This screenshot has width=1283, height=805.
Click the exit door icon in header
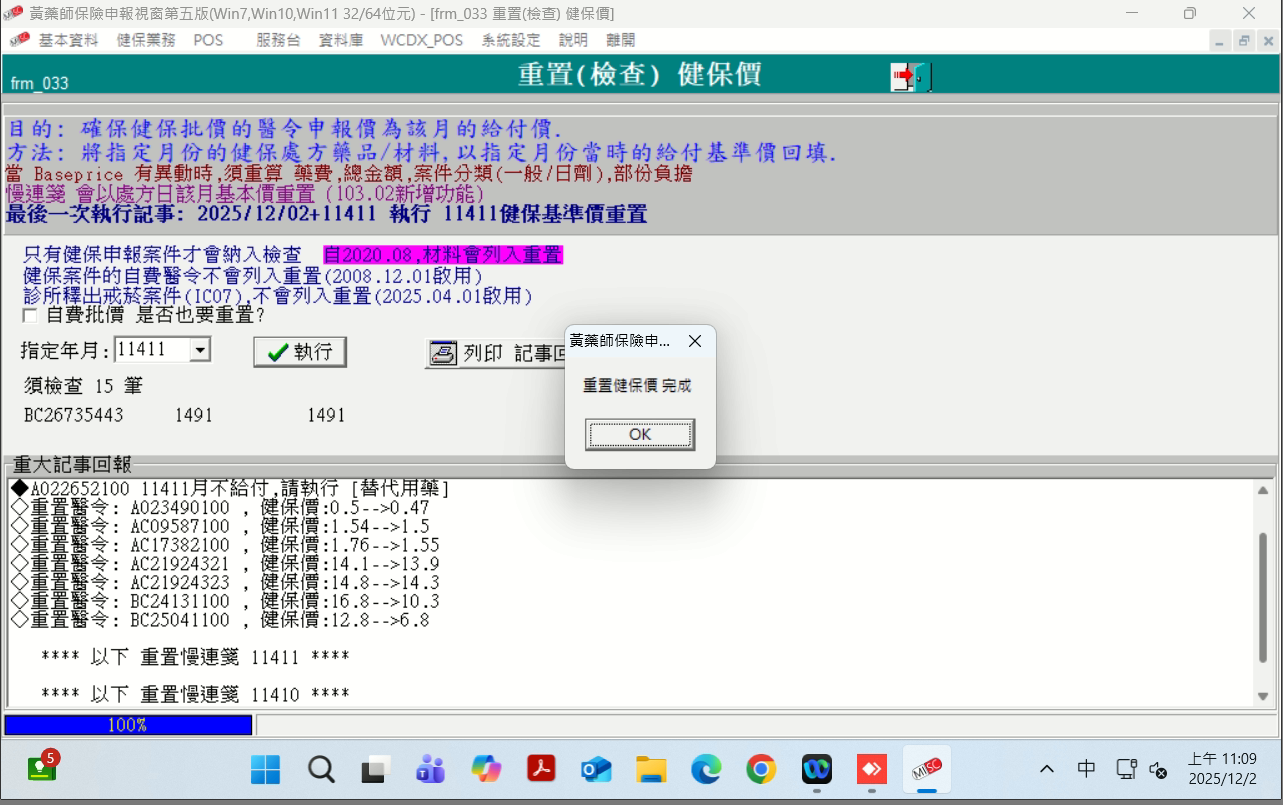[910, 77]
